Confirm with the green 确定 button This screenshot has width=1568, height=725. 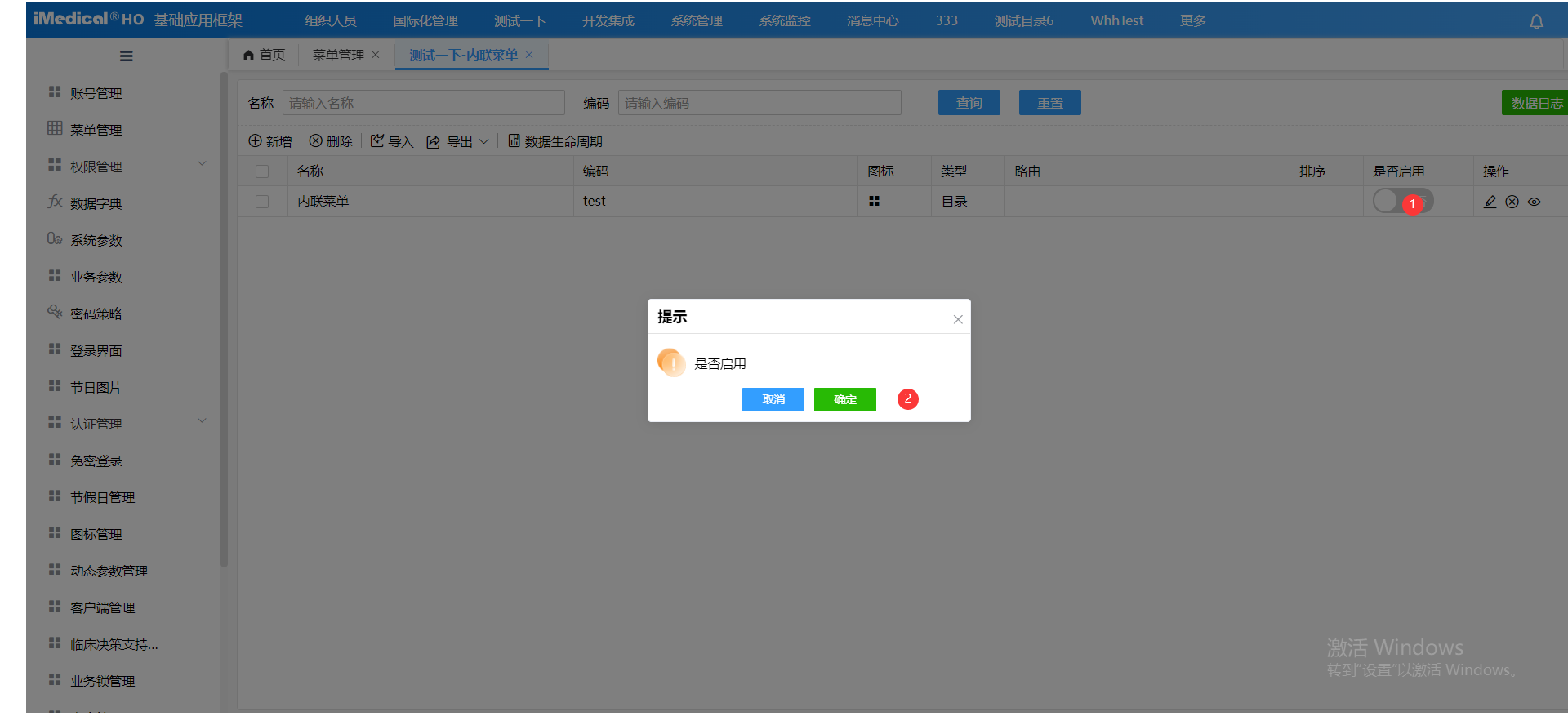pos(844,399)
